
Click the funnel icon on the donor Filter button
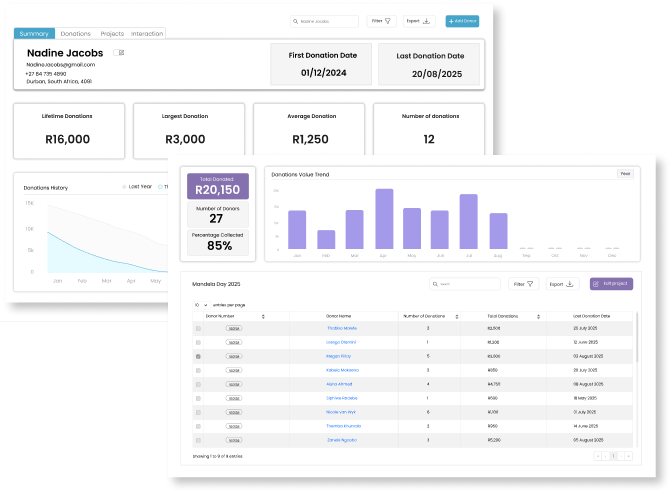pos(388,20)
